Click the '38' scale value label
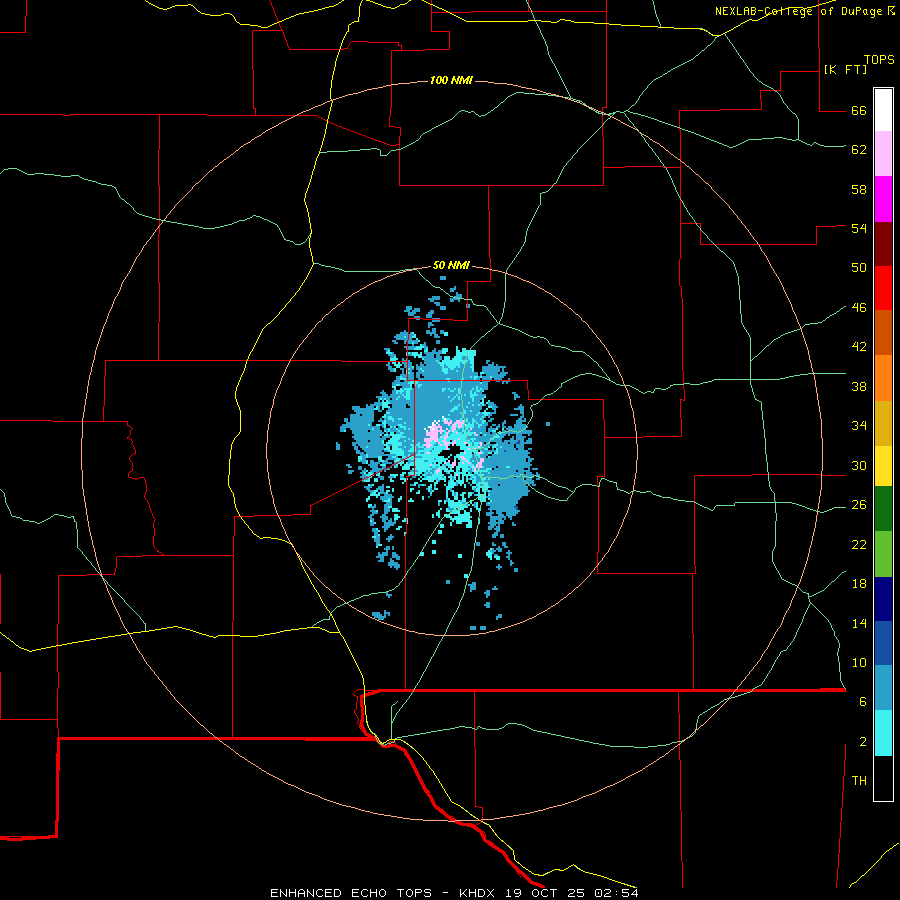The image size is (900, 900). pyautogui.click(x=859, y=386)
